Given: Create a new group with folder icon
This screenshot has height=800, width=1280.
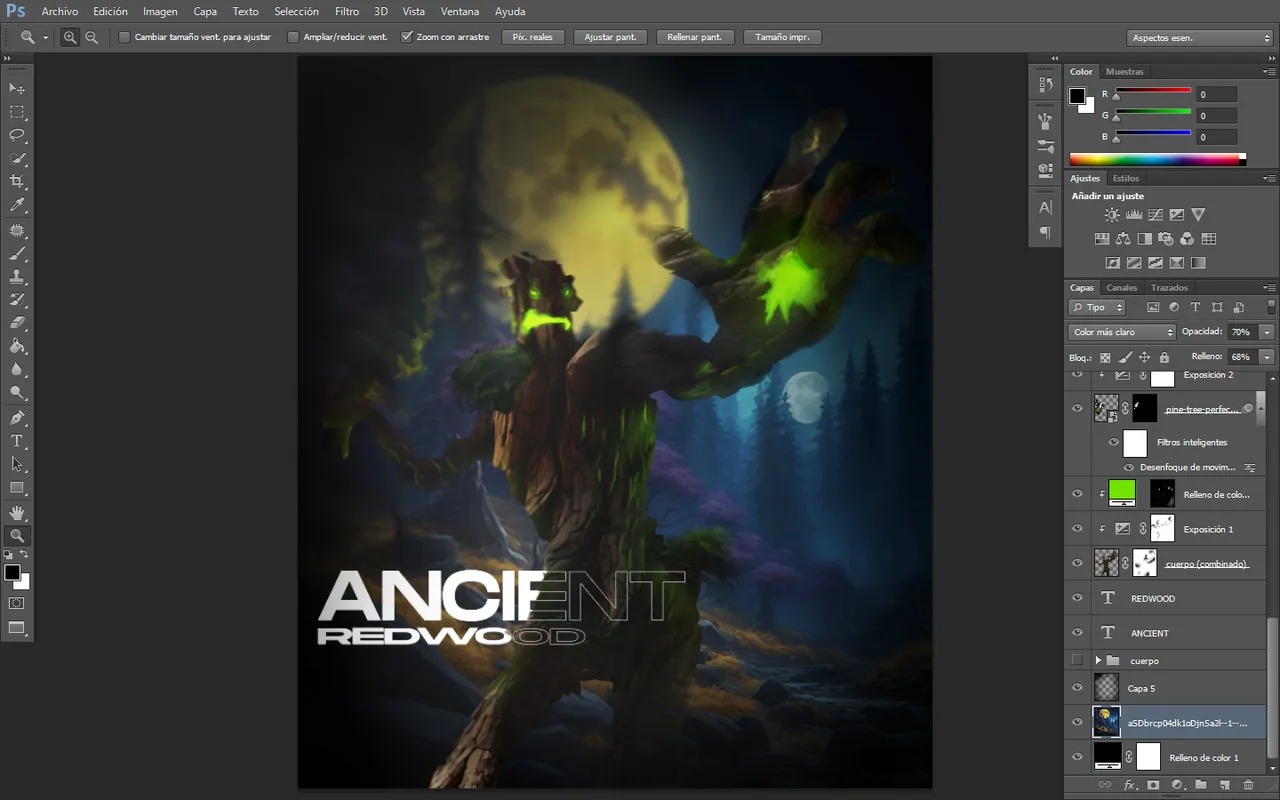Looking at the screenshot, I should click(1201, 785).
